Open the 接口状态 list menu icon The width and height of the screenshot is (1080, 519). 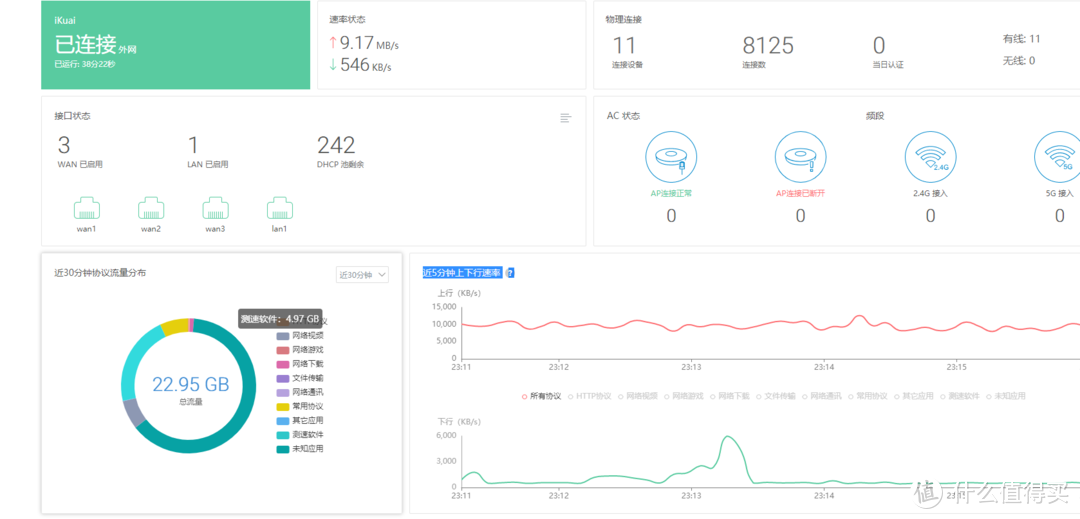[x=566, y=118]
